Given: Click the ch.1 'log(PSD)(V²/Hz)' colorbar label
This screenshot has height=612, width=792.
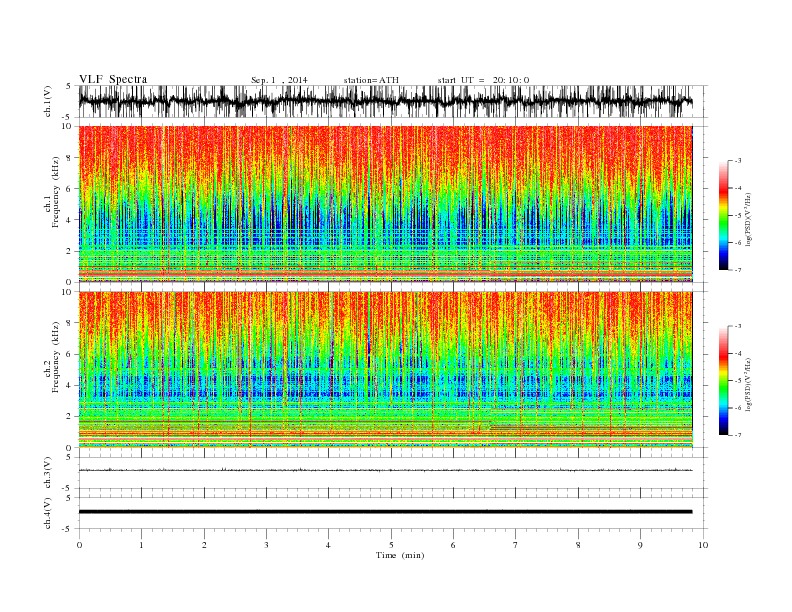Looking at the screenshot, I should click(x=749, y=218).
